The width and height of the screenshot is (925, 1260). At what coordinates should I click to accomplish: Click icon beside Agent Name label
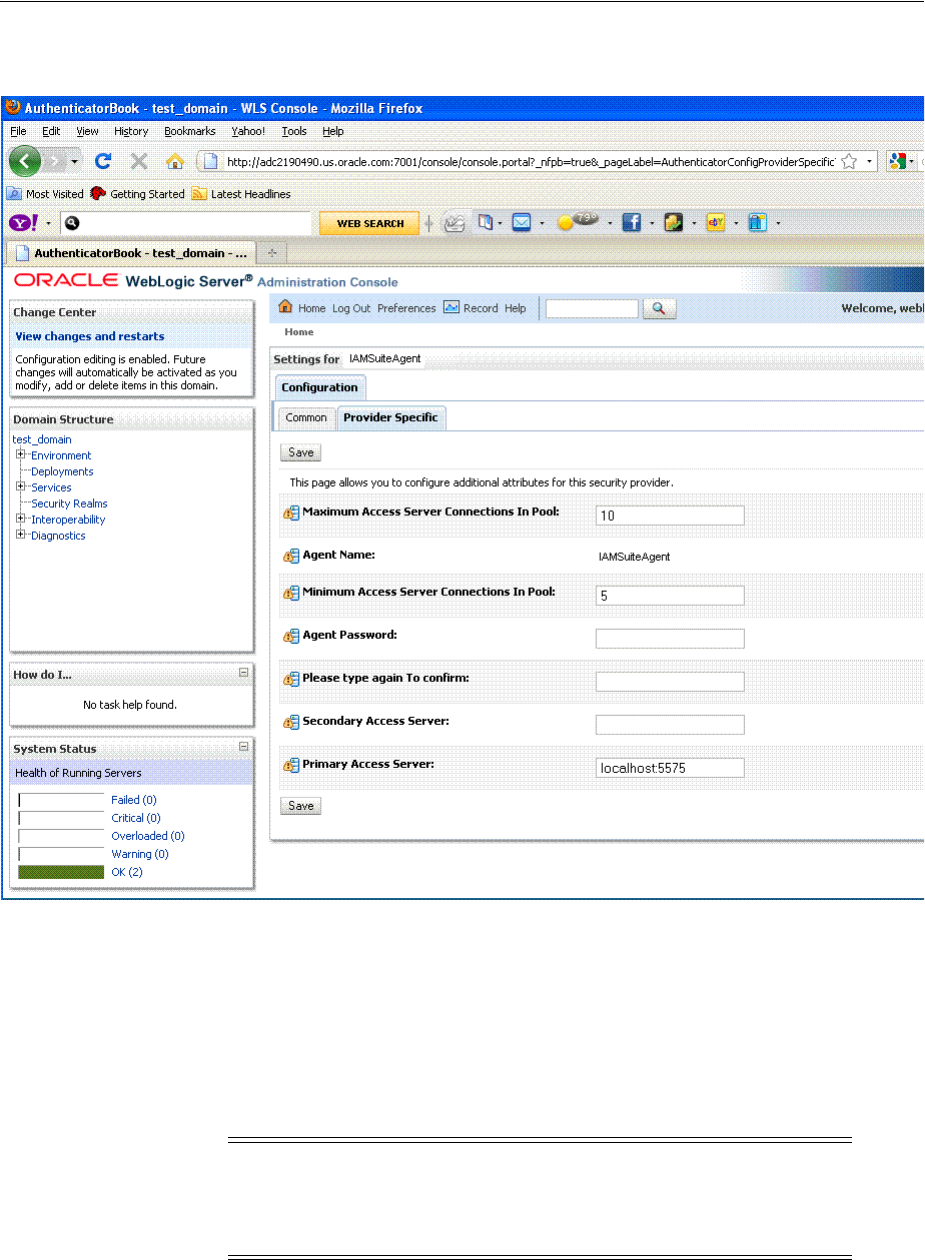[x=291, y=556]
